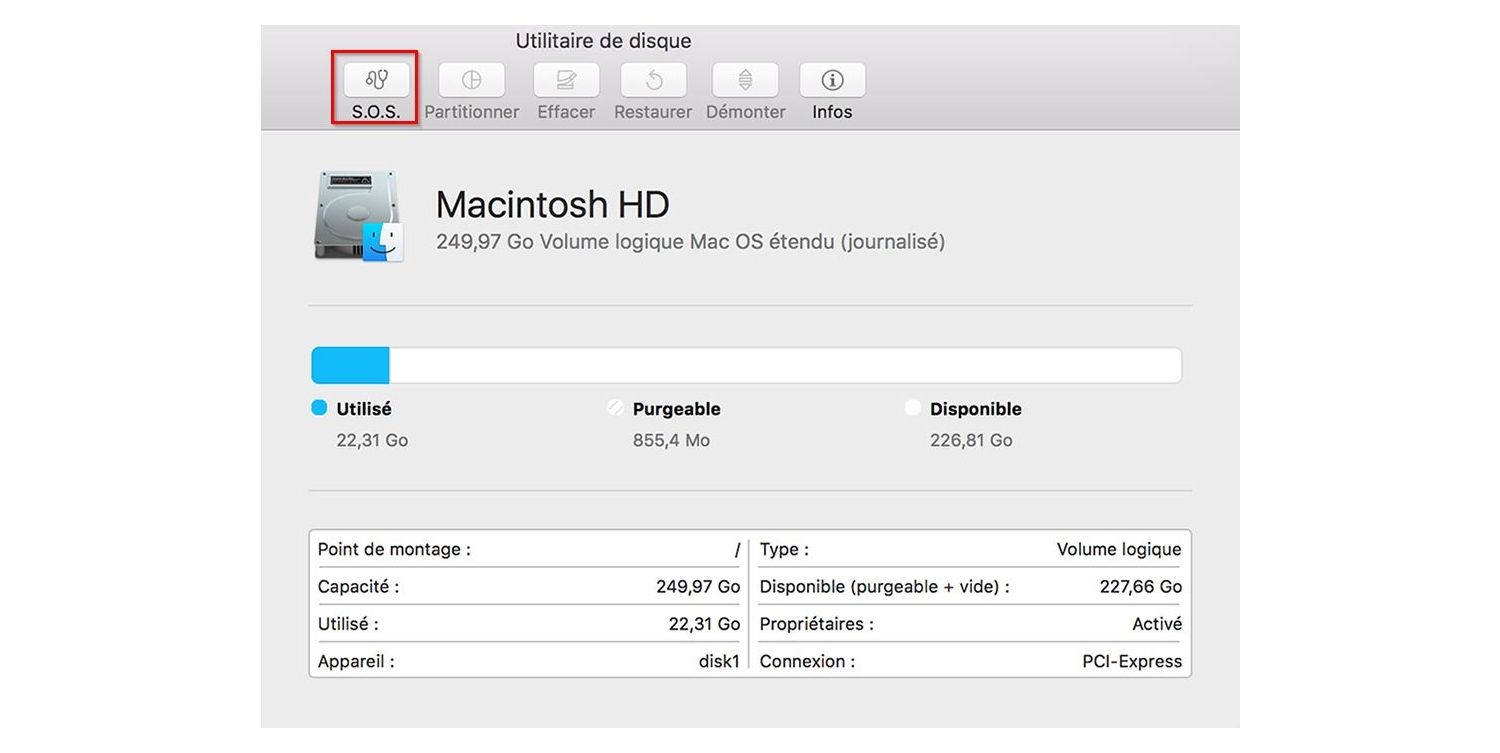Click the Macintosh HD drive icon

359,217
